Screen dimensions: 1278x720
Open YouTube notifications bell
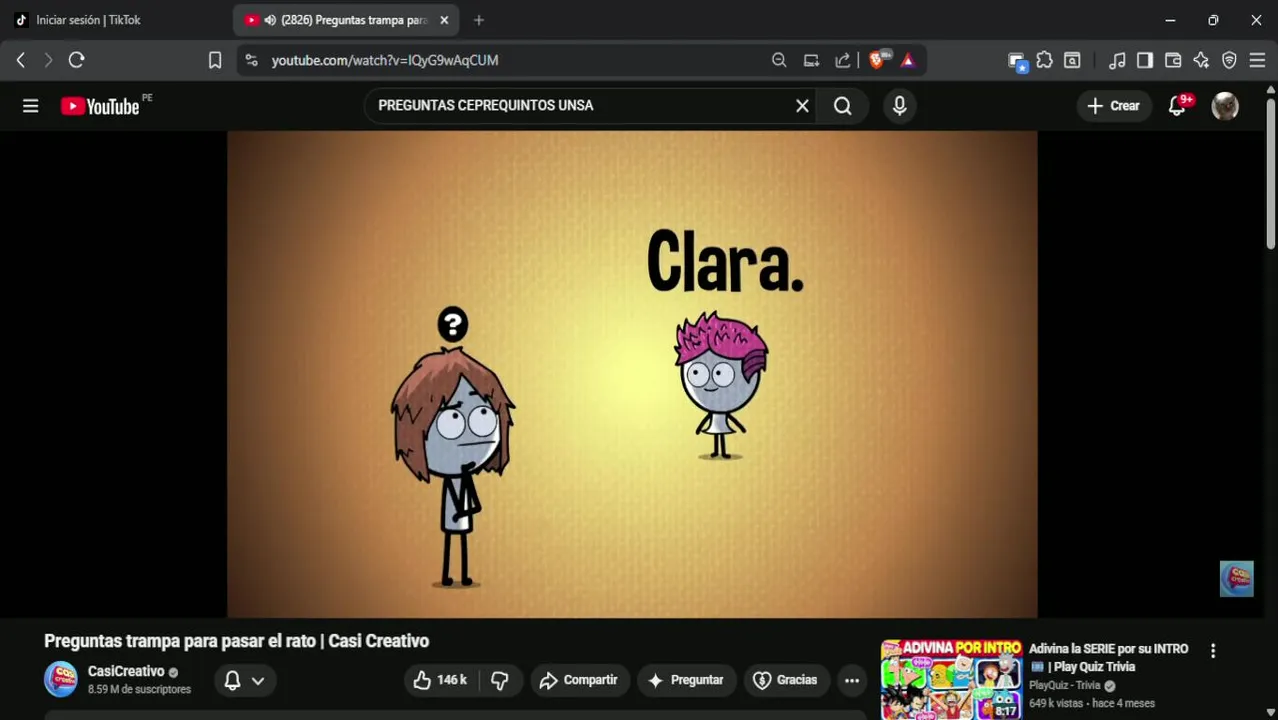[x=1177, y=106]
